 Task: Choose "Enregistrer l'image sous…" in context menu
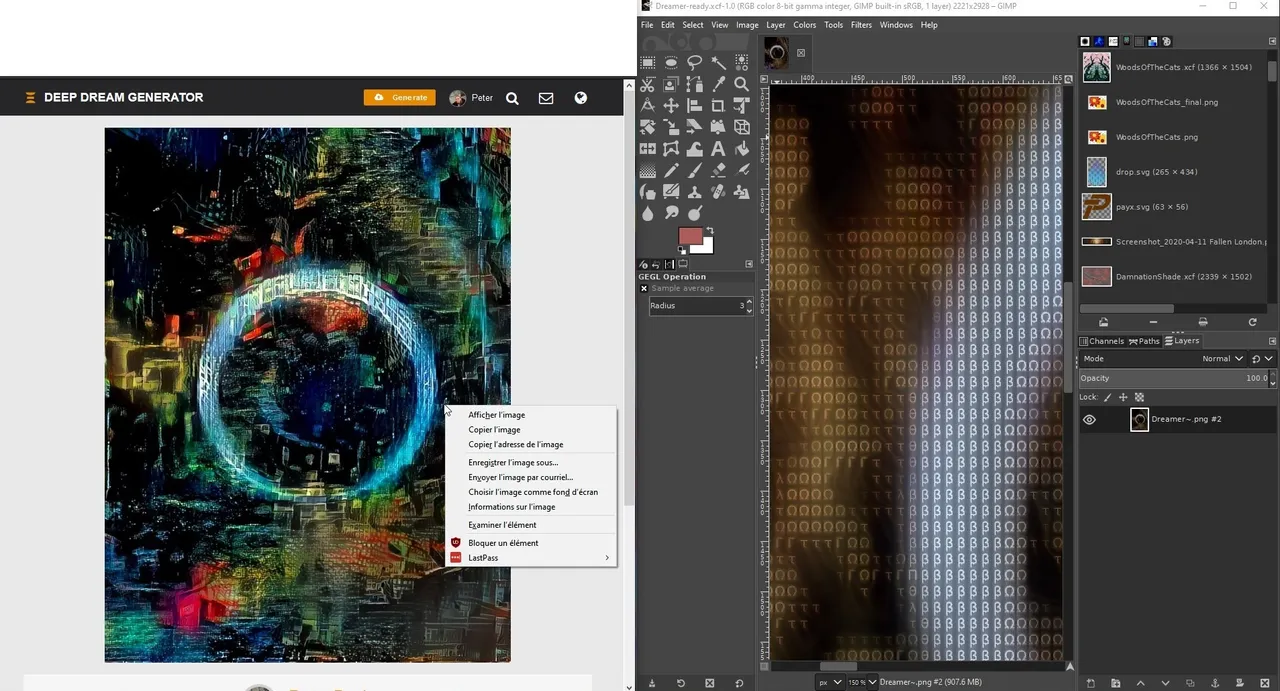(x=513, y=463)
